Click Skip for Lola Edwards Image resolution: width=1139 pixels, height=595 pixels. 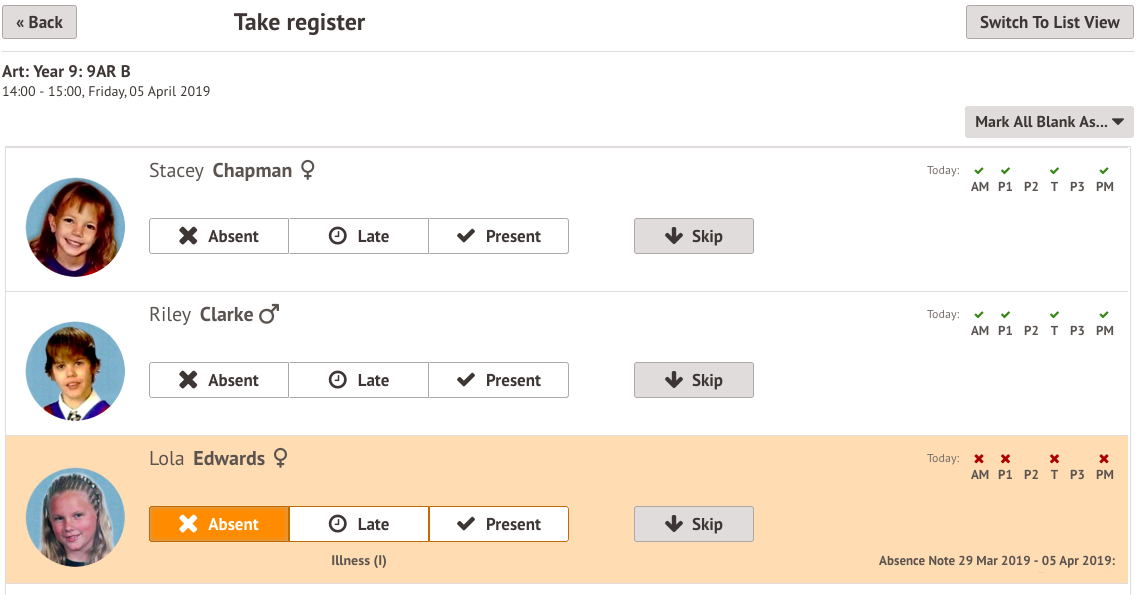(x=693, y=524)
